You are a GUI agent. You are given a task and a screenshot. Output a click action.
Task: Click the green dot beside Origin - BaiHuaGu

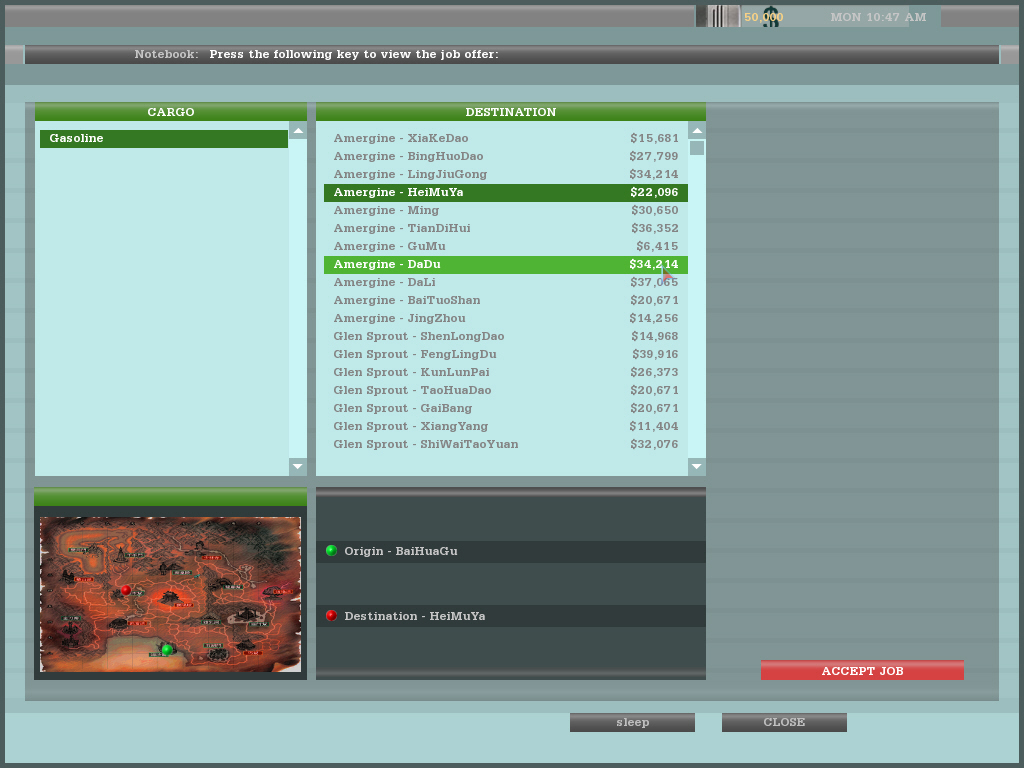pos(331,551)
